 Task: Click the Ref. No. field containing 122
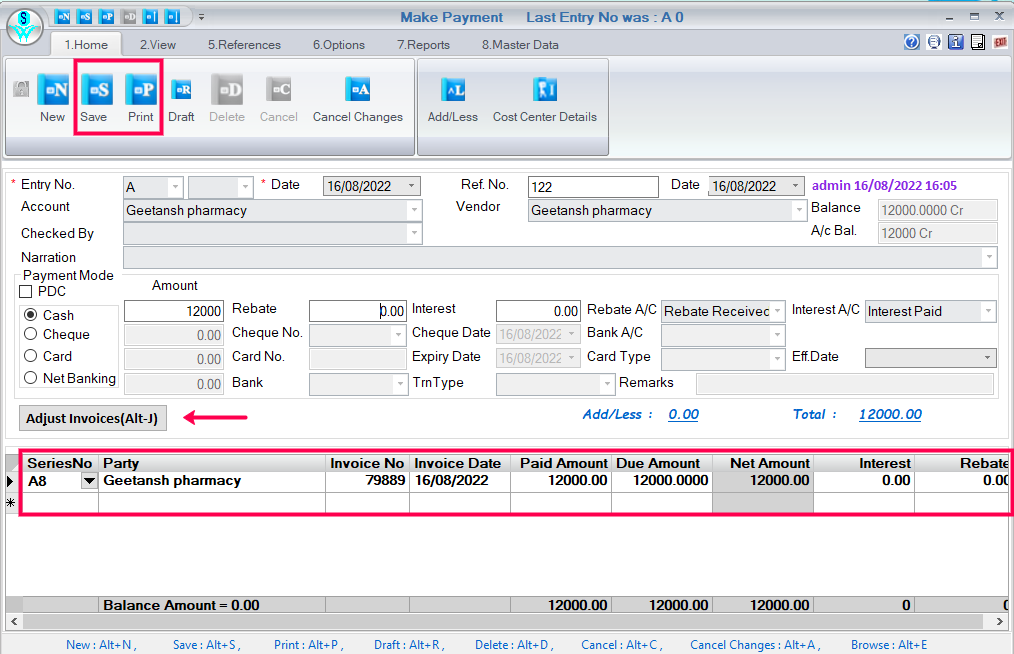coord(593,187)
